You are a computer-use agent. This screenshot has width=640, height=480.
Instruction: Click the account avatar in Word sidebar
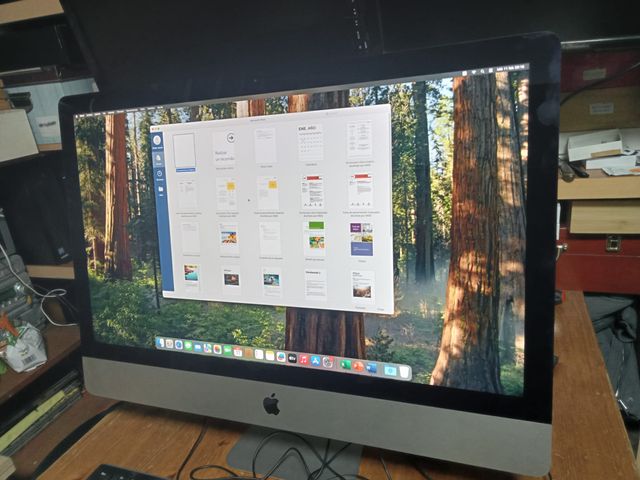[x=158, y=141]
